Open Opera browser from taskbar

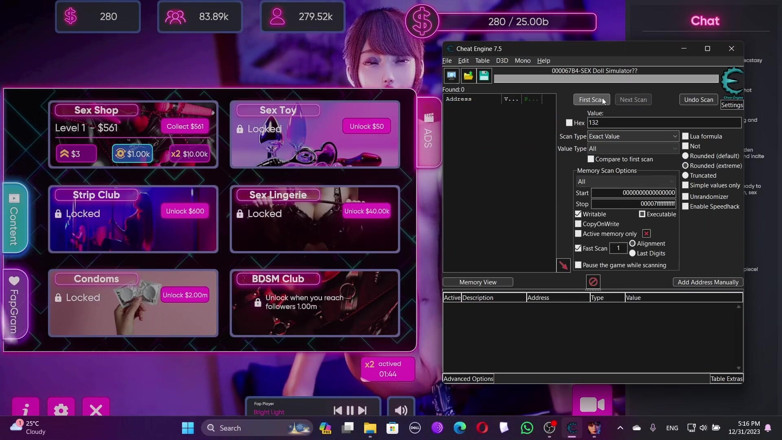point(482,428)
